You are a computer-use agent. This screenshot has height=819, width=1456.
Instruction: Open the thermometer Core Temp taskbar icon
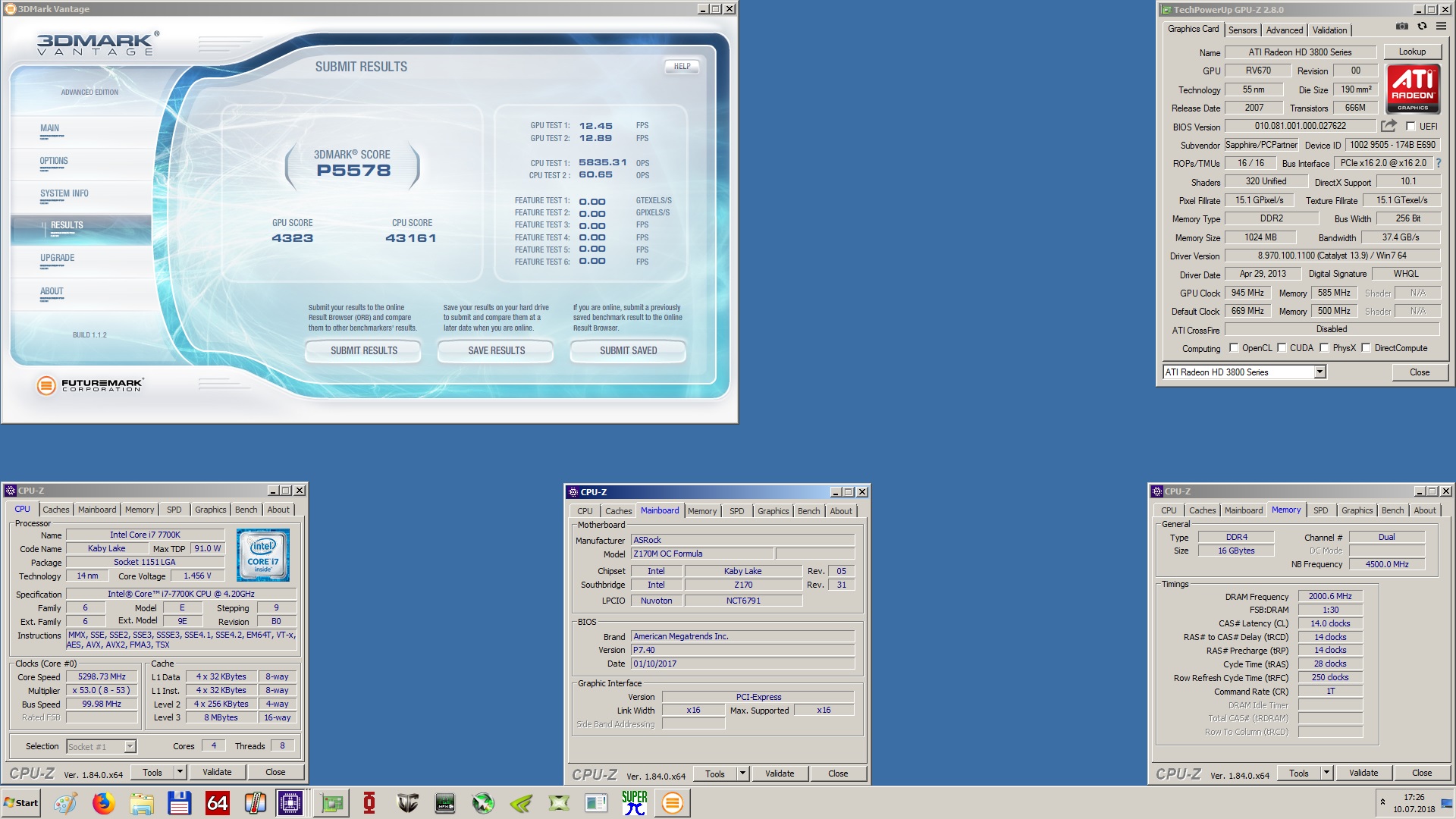coord(255,803)
